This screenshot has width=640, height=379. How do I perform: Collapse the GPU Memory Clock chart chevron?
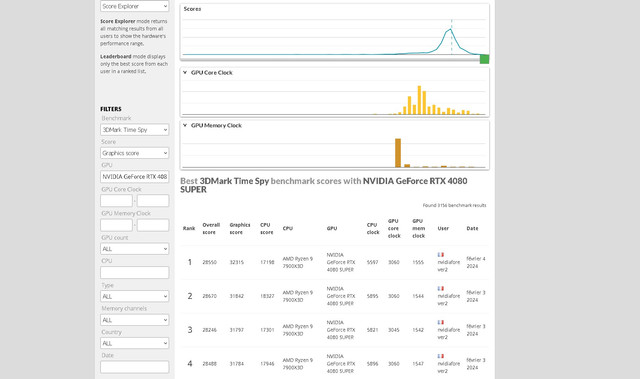tap(185, 125)
